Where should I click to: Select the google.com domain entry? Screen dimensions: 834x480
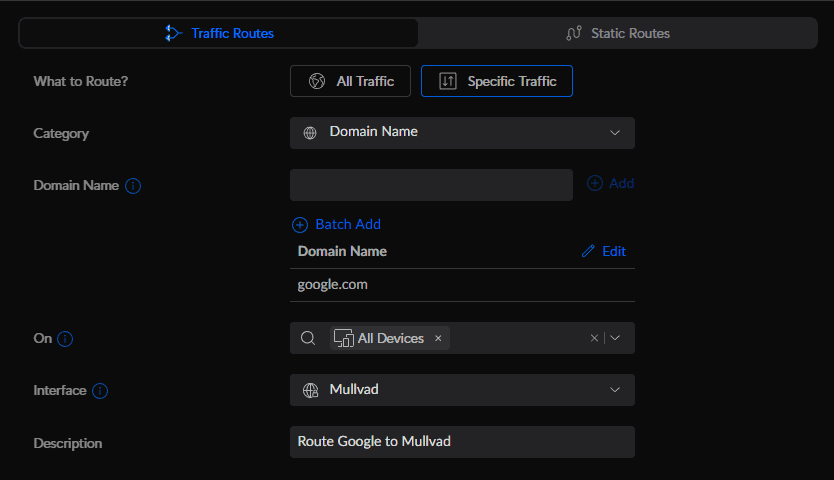click(x=462, y=285)
